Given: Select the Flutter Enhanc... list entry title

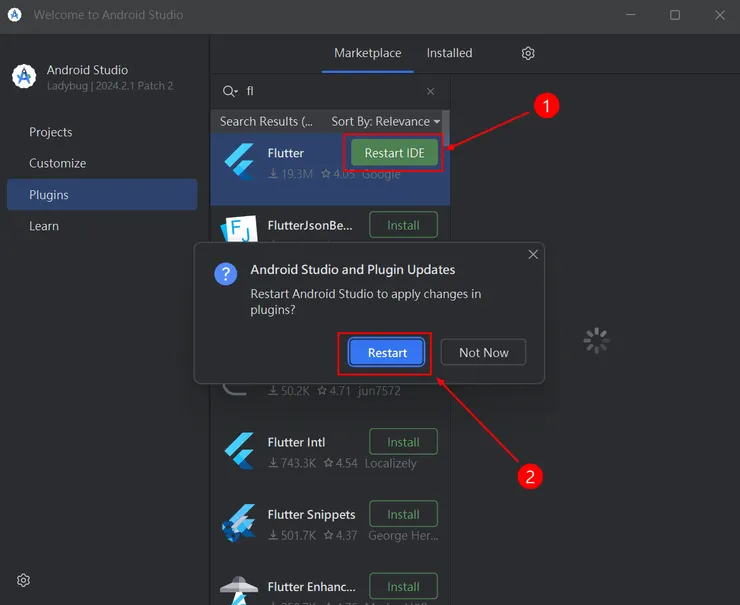Looking at the screenshot, I should click(x=311, y=587).
